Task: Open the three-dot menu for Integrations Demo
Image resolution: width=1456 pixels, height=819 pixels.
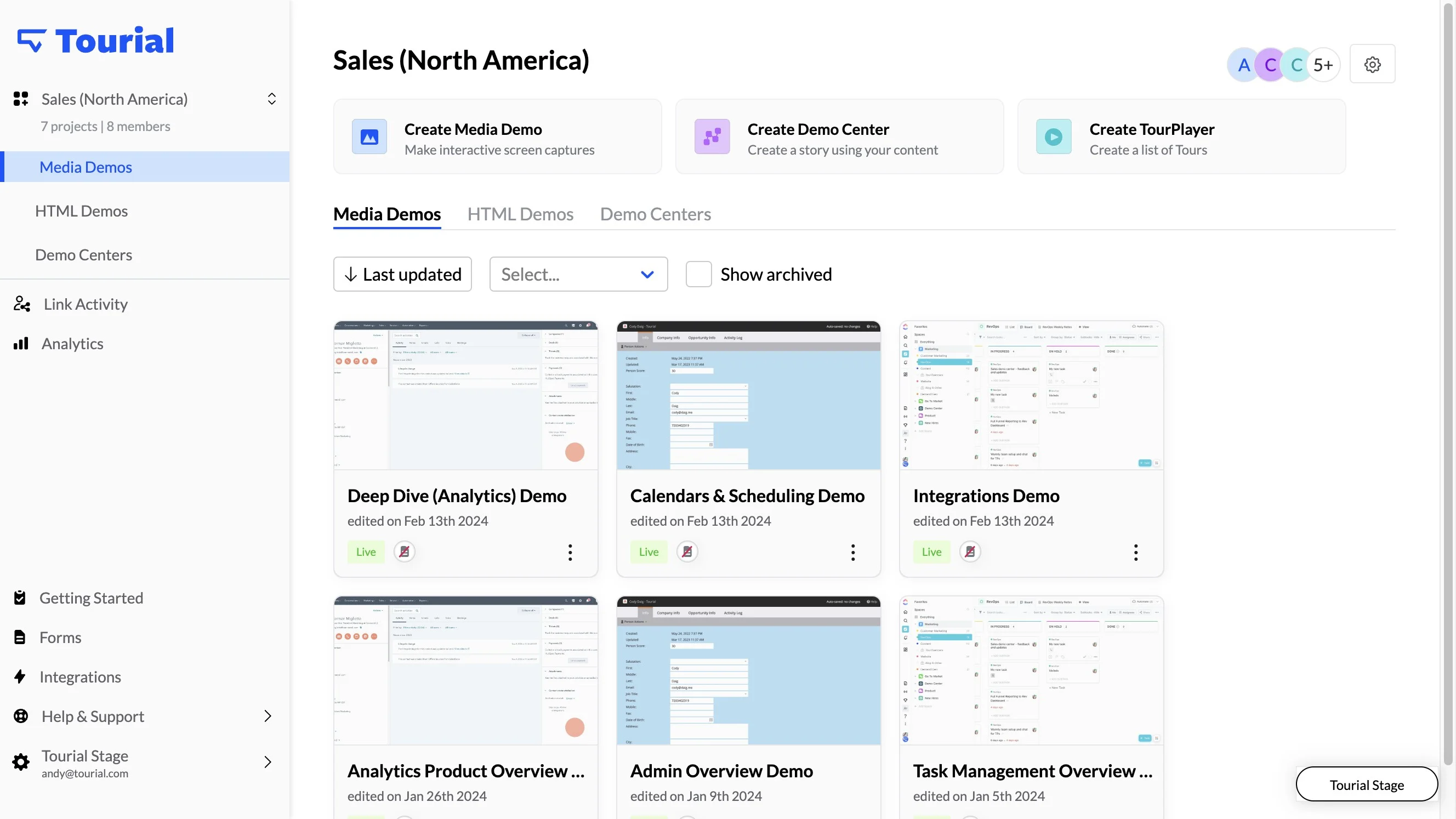Action: pyautogui.click(x=1136, y=552)
